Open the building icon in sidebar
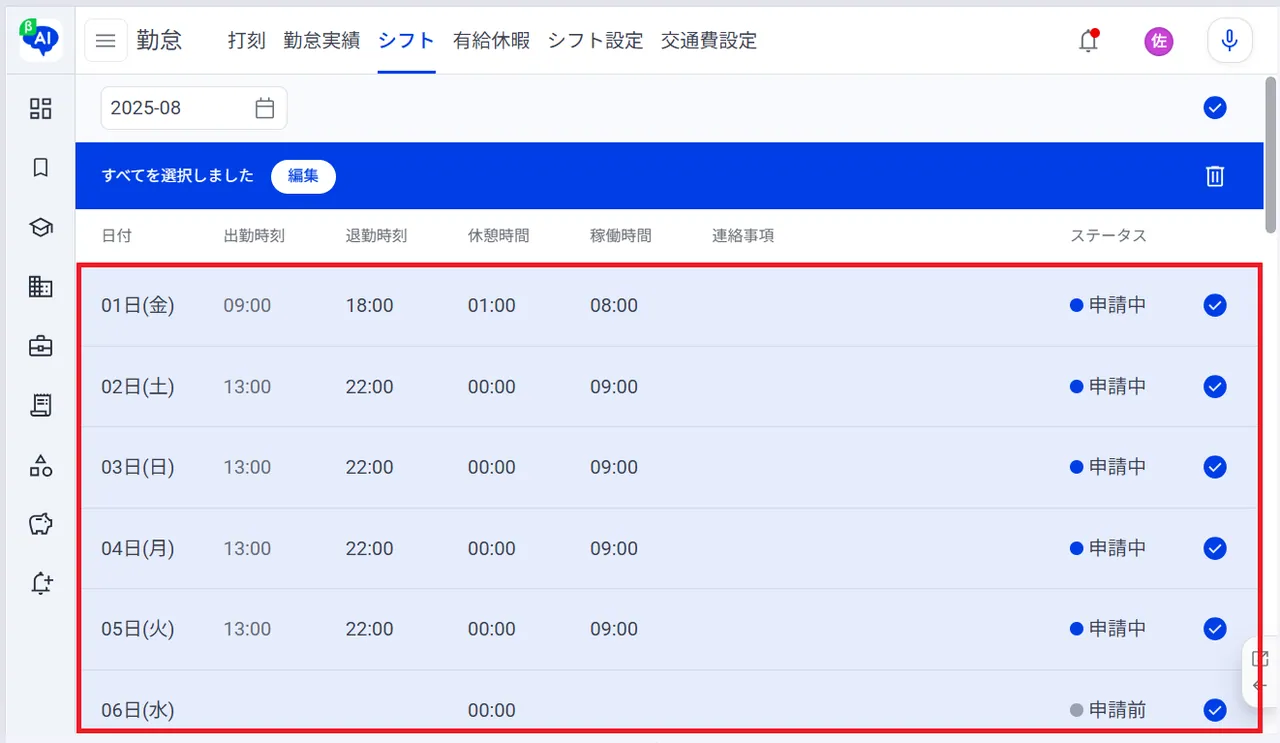 point(40,287)
